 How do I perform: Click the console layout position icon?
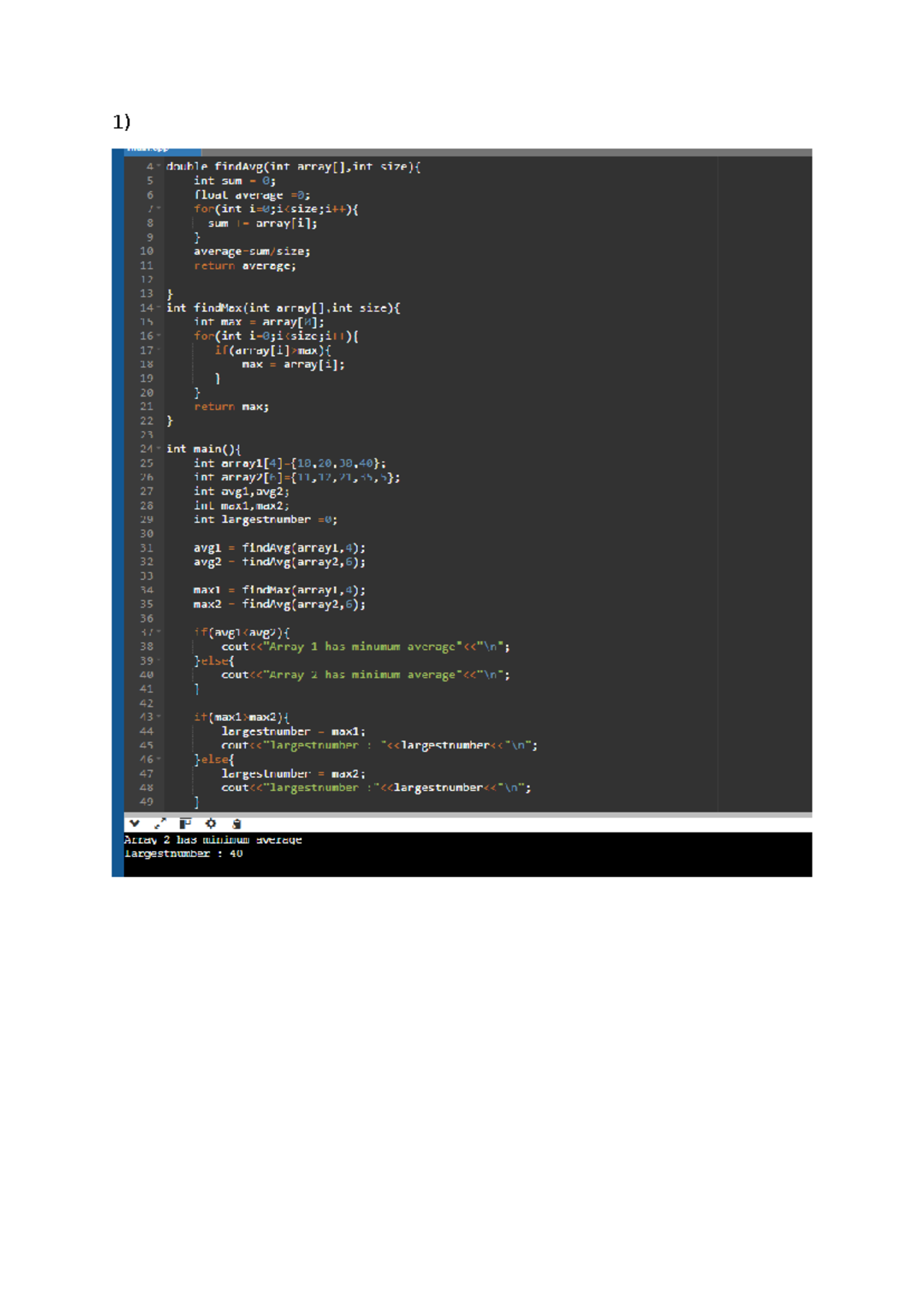pos(185,824)
